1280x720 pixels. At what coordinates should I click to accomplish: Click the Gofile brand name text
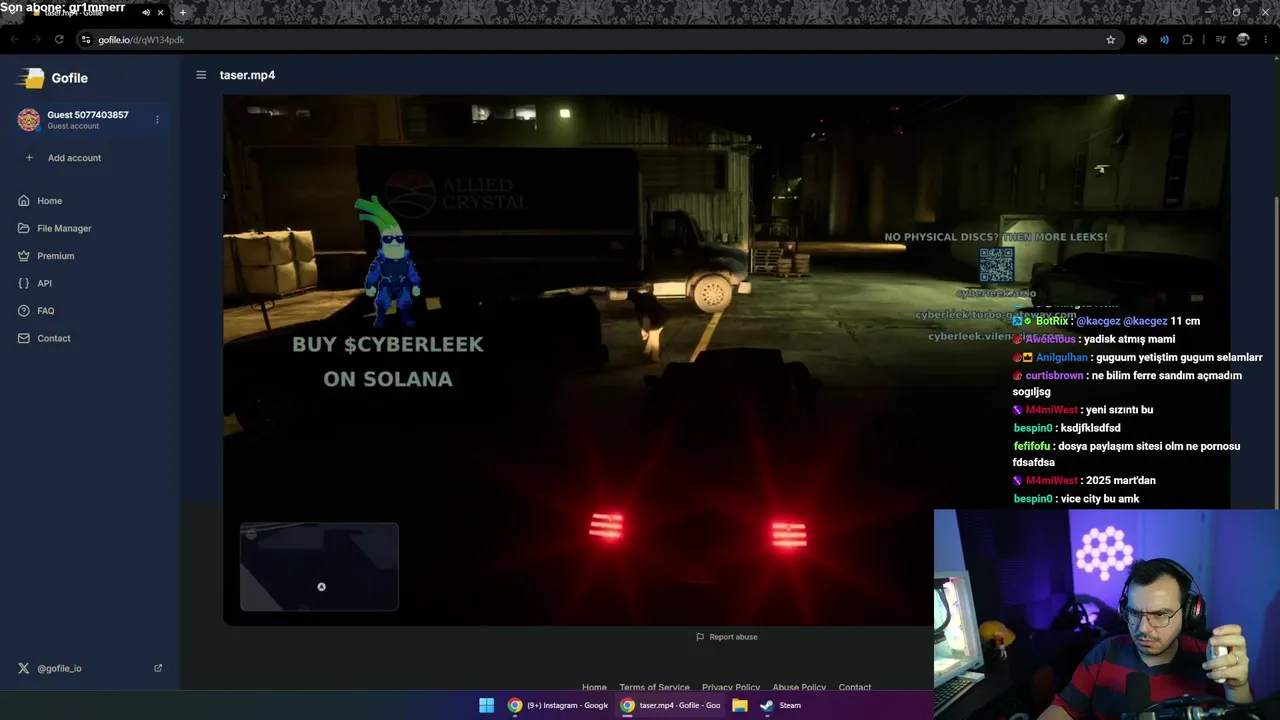click(70, 78)
